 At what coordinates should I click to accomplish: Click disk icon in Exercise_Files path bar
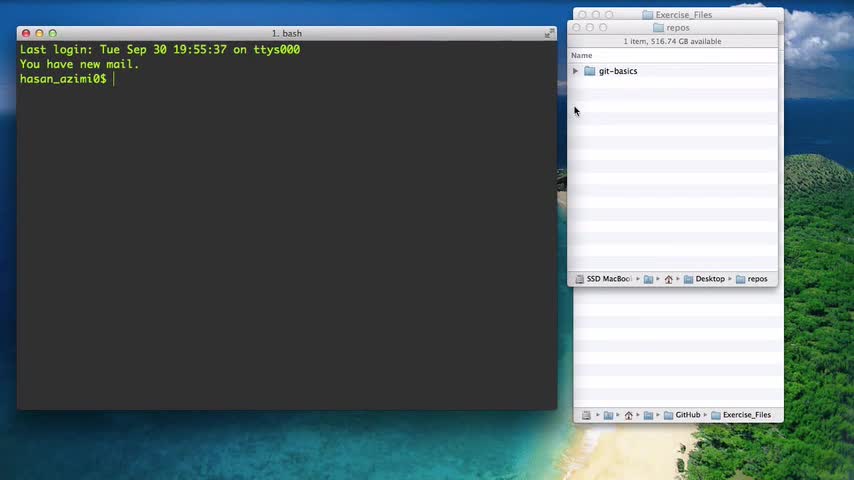pyautogui.click(x=586, y=415)
